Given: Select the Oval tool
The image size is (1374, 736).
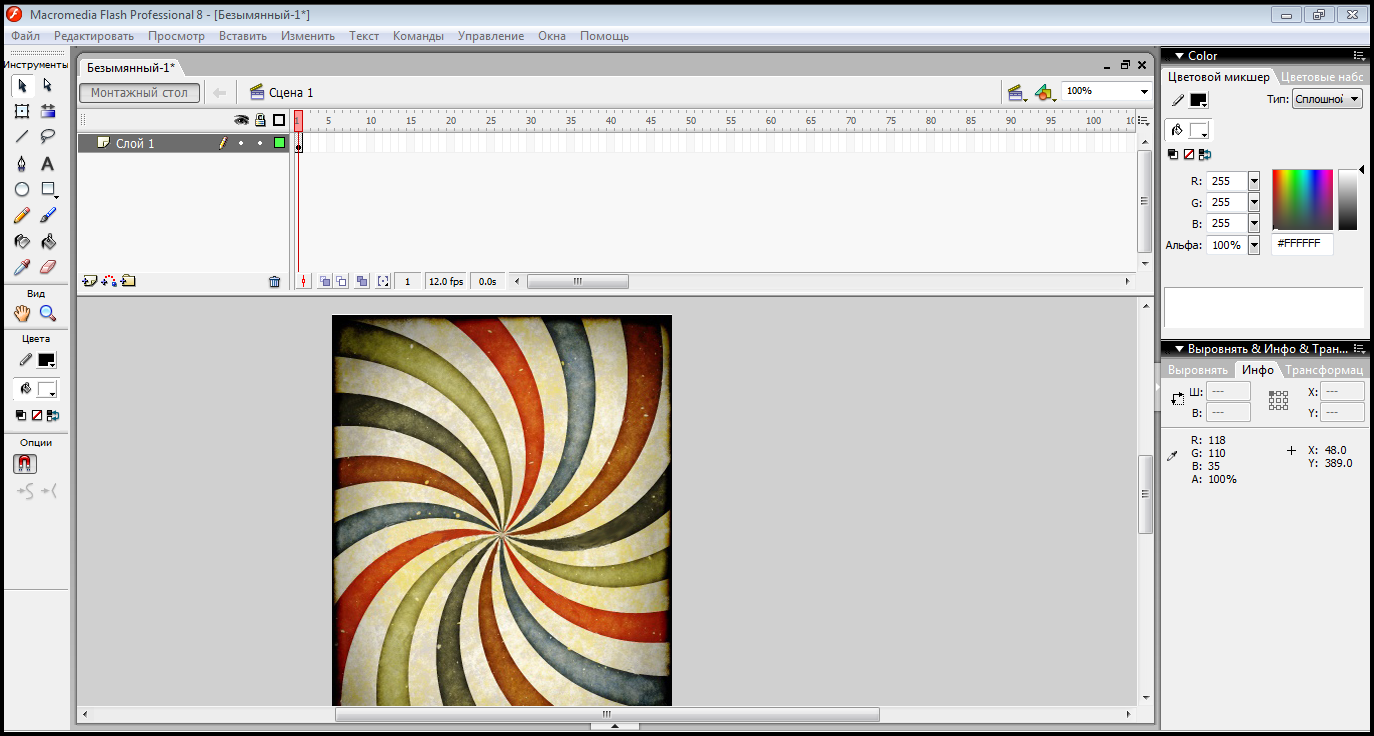Looking at the screenshot, I should click(22, 189).
